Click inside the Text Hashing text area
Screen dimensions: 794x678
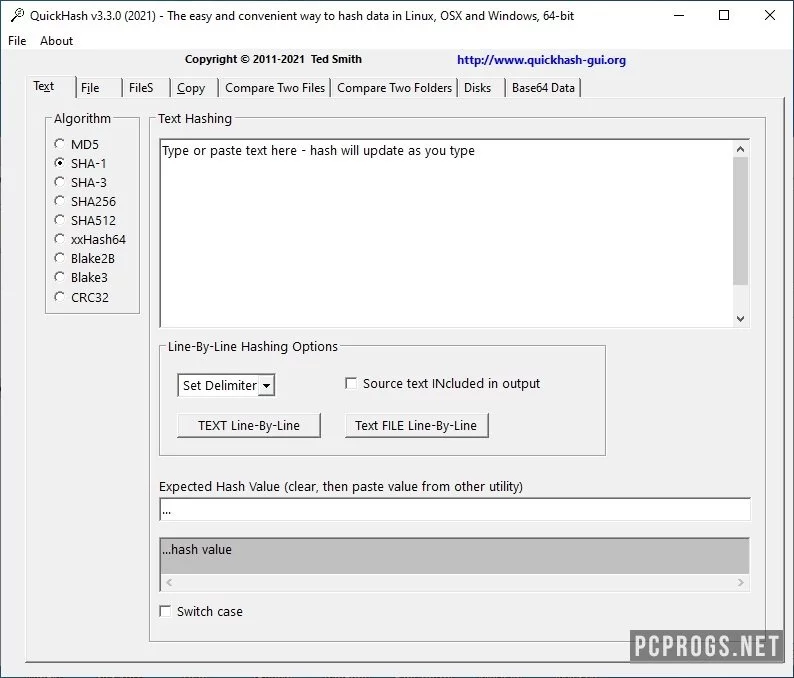tap(446, 233)
